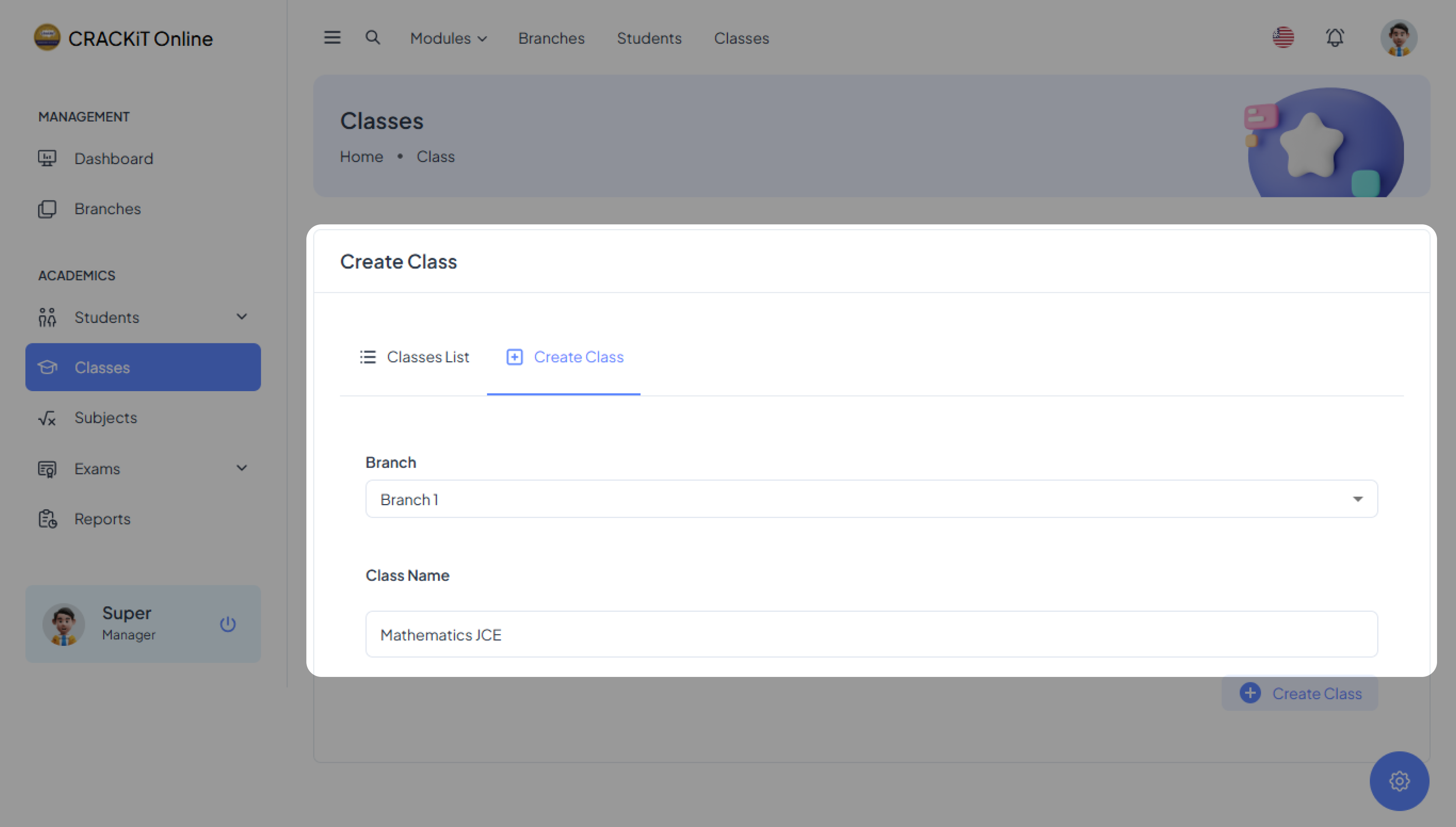Click the CRACKiT Online logo
This screenshot has height=827, width=1456.
123,38
